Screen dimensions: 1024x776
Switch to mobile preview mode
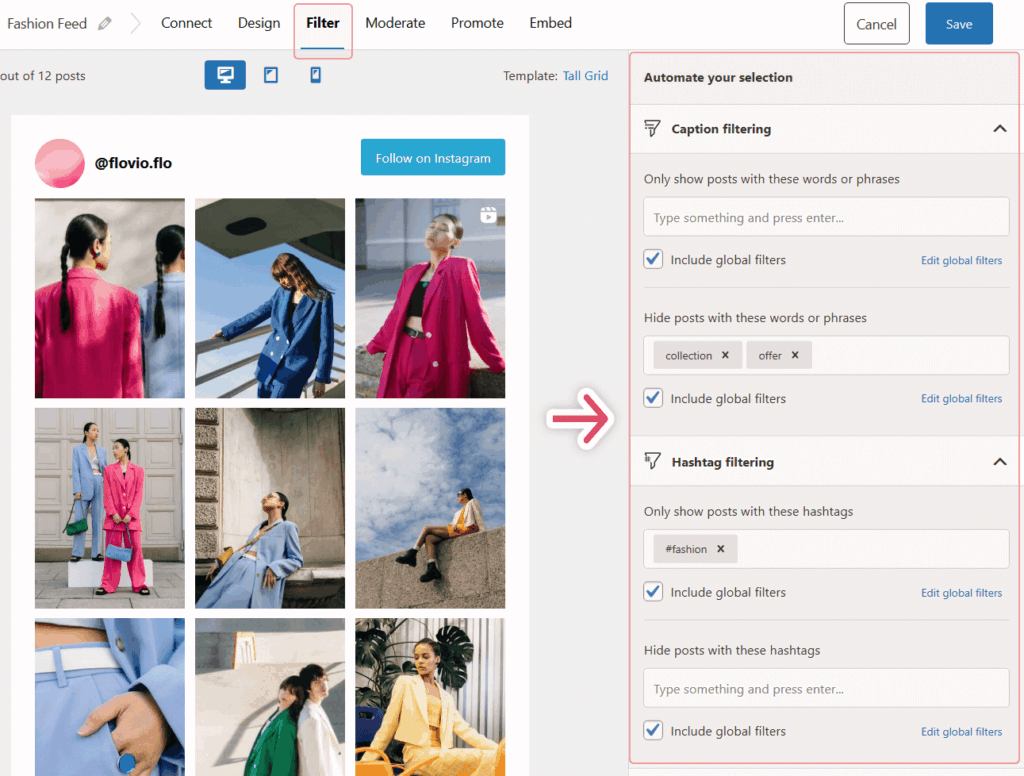(315, 75)
